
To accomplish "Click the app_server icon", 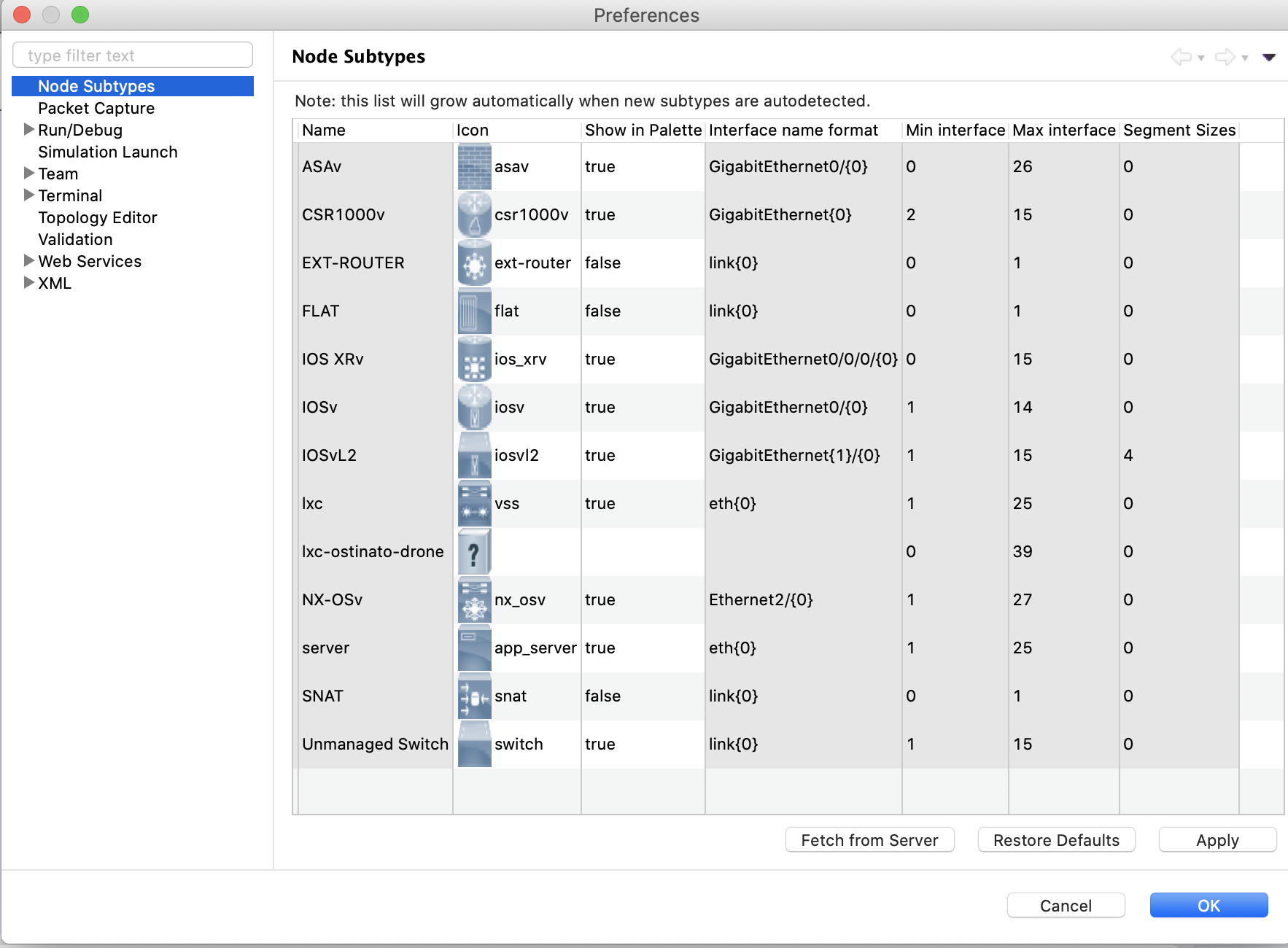I will click(x=474, y=648).
